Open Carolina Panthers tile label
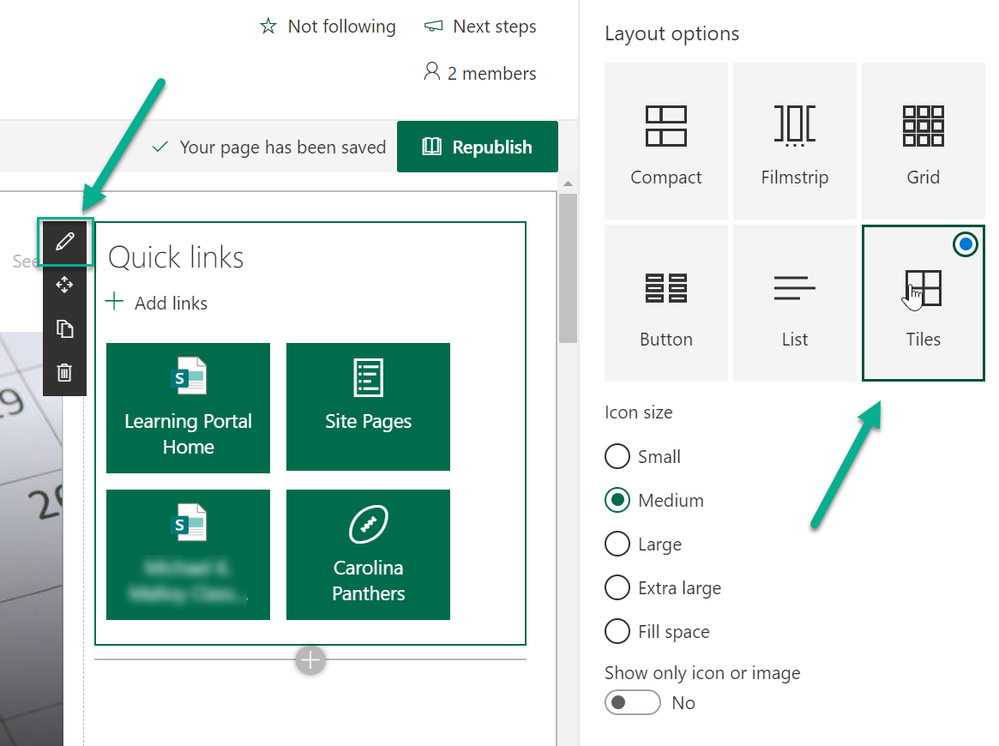The height and width of the screenshot is (746, 999). [x=368, y=580]
